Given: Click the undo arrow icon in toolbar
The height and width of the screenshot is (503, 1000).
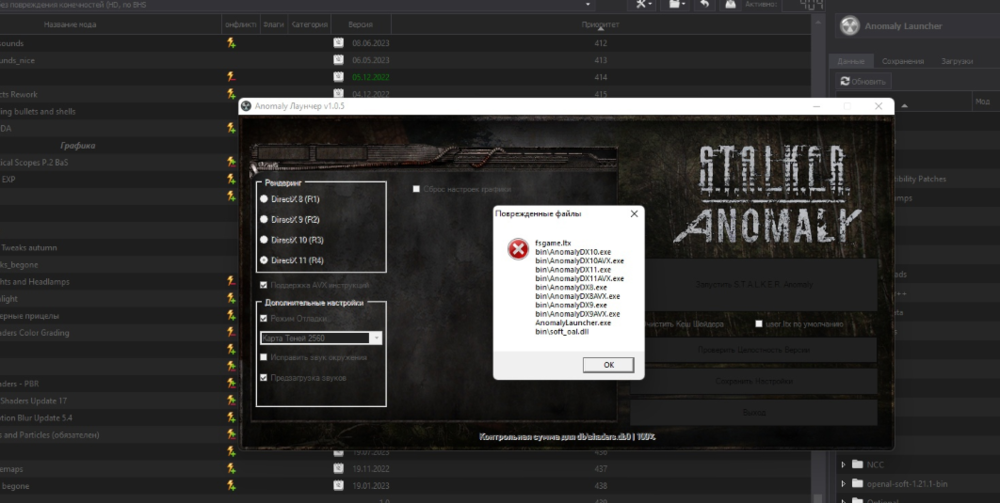Looking at the screenshot, I should click(704, 6).
